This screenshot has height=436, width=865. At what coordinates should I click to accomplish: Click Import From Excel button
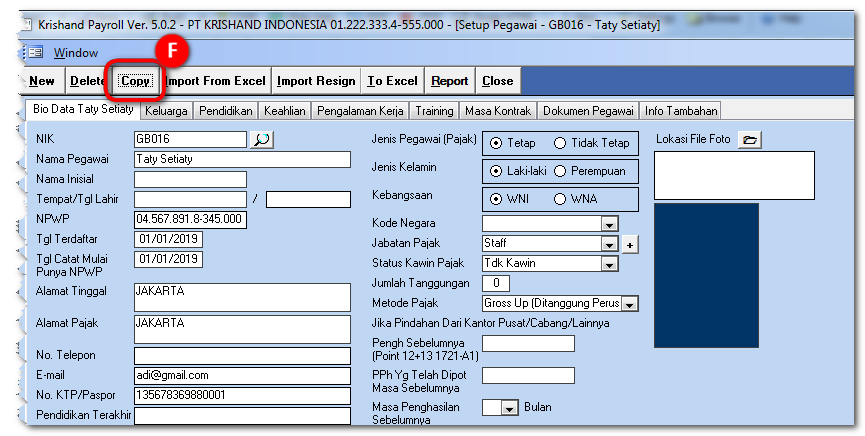click(x=216, y=81)
